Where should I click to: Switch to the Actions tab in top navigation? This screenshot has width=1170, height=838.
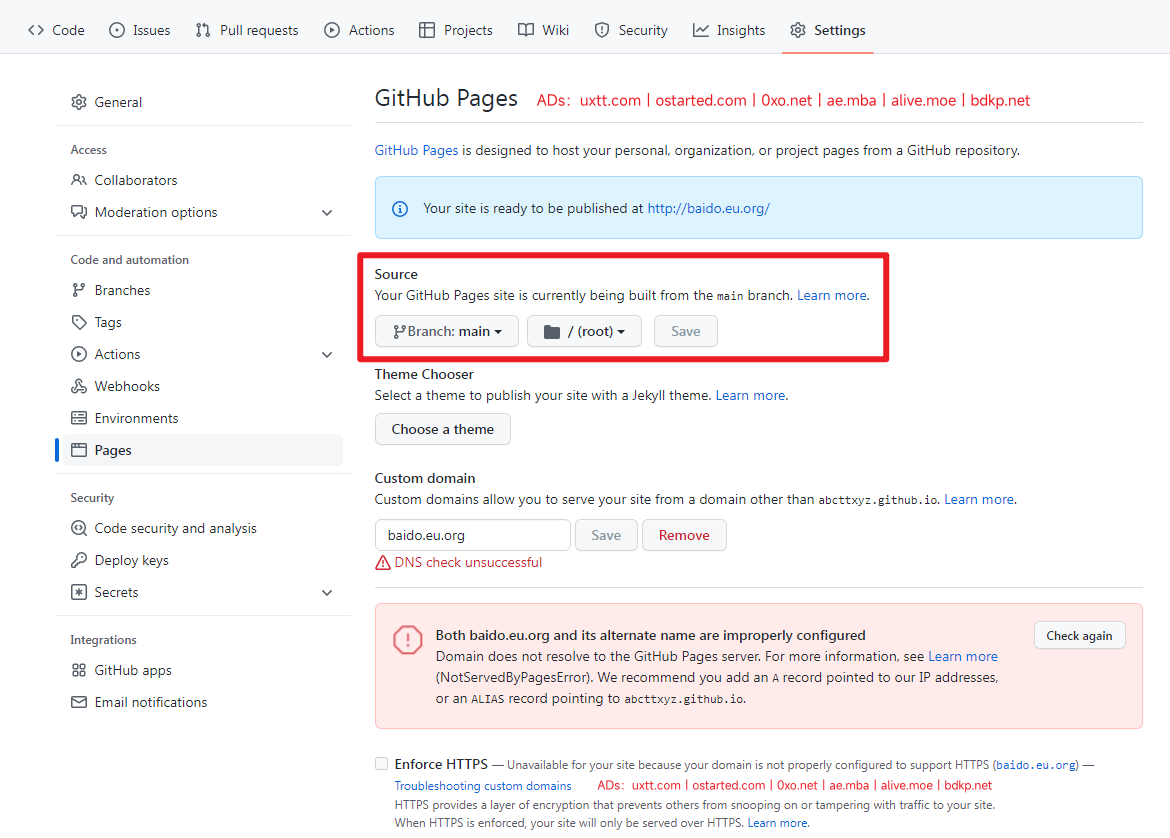[359, 30]
